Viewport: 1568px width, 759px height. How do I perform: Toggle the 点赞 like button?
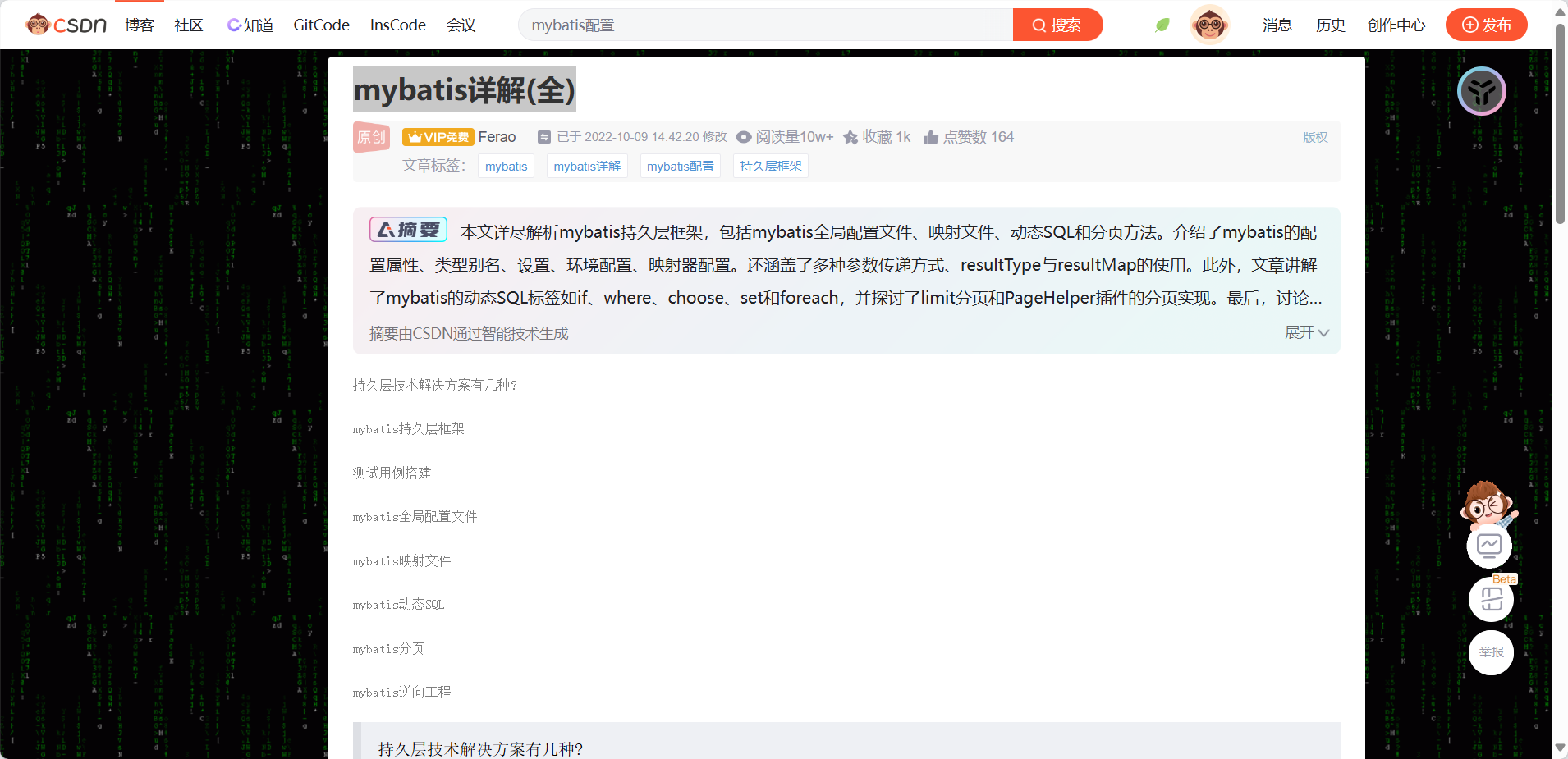pyautogui.click(x=930, y=137)
